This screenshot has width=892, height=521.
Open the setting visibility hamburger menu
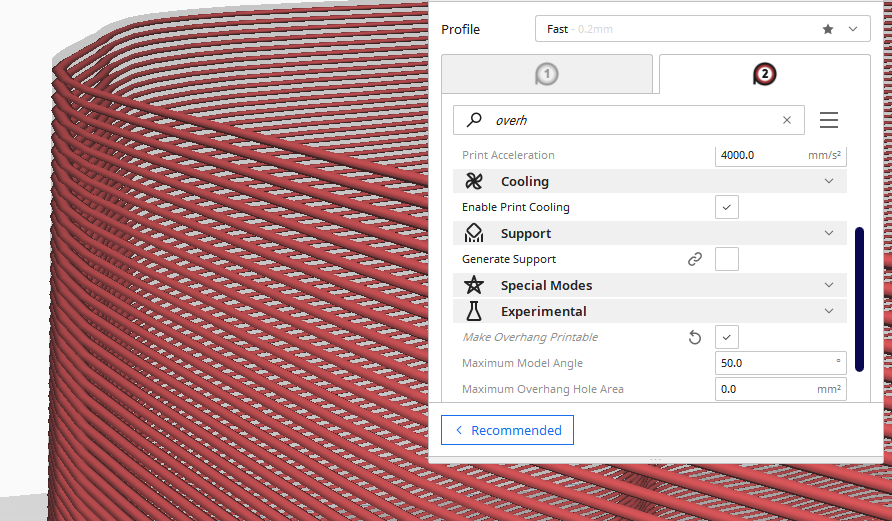pyautogui.click(x=829, y=120)
